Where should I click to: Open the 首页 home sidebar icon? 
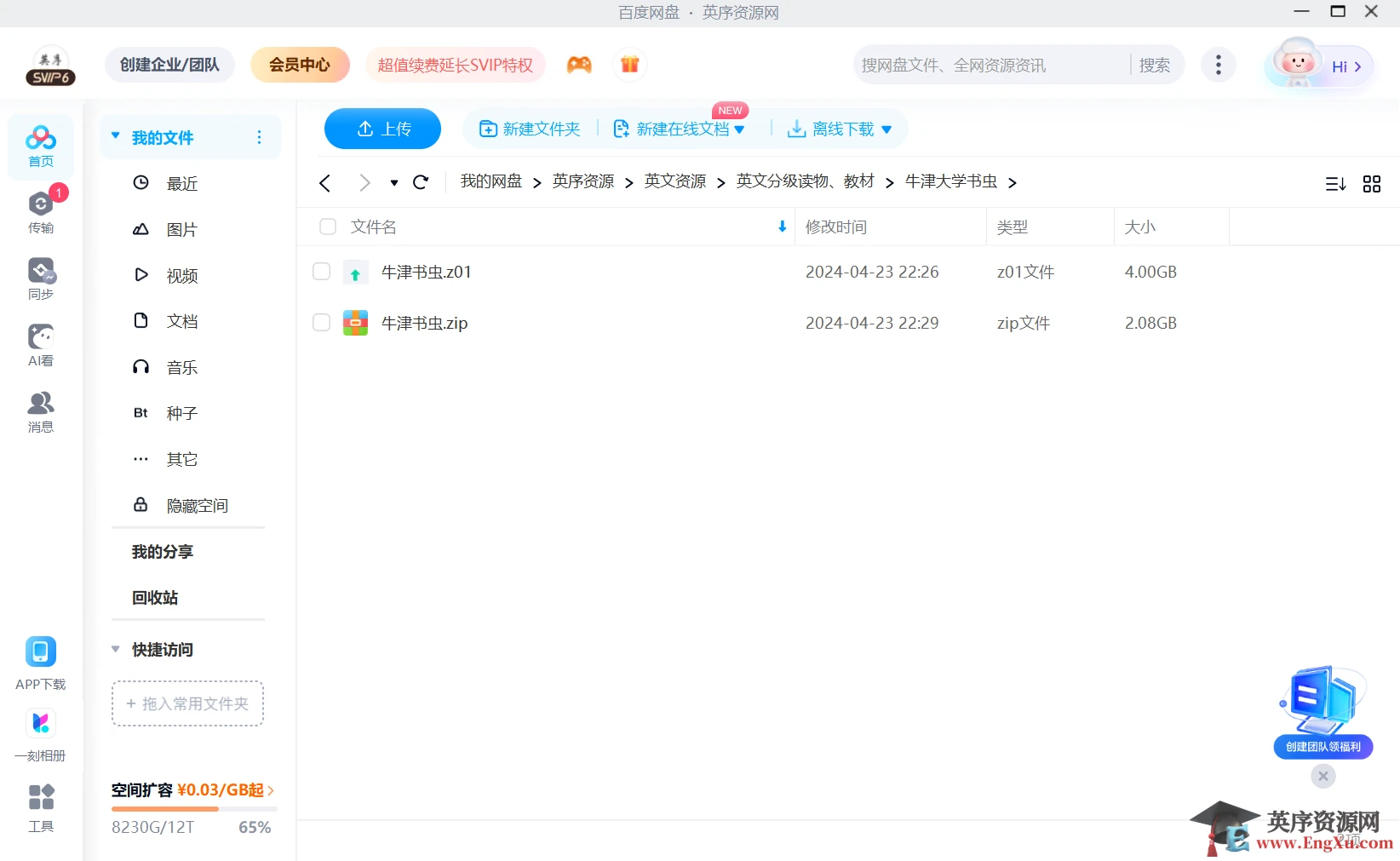point(41,146)
